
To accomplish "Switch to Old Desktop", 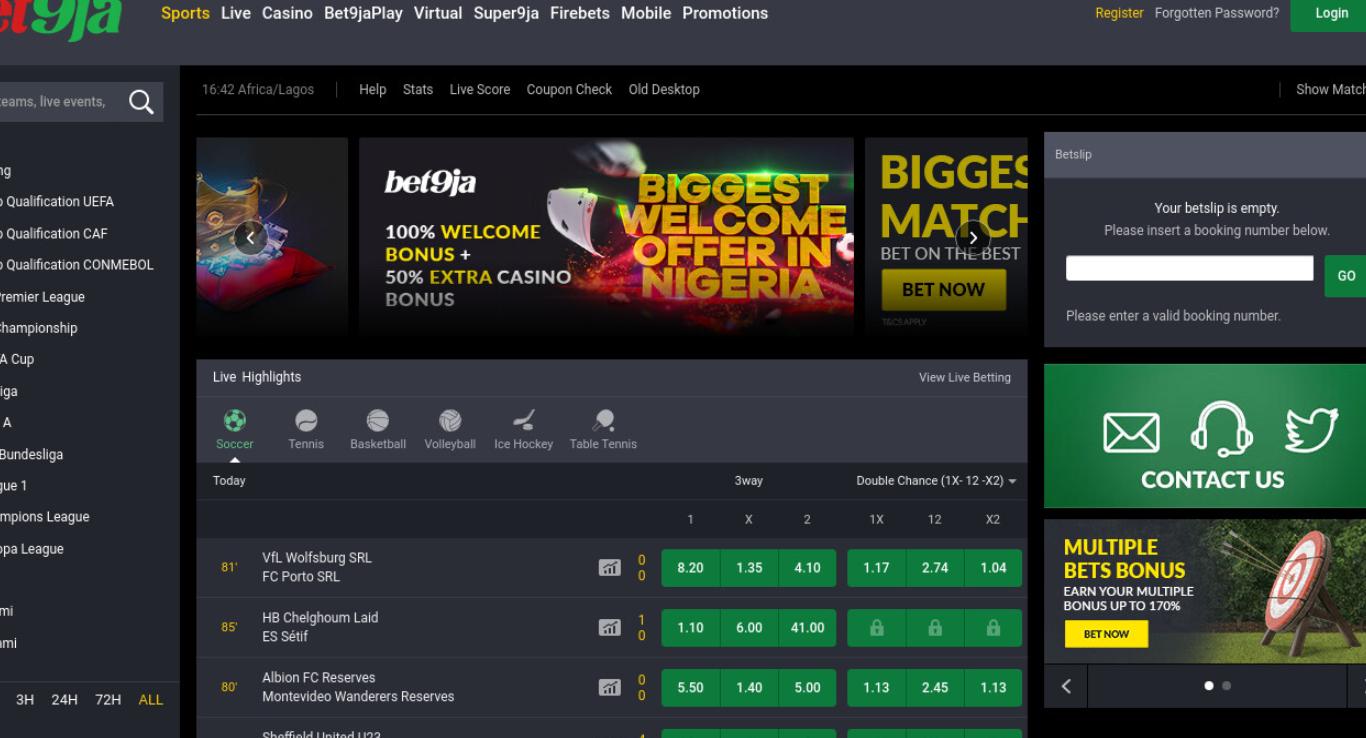I will [x=664, y=89].
